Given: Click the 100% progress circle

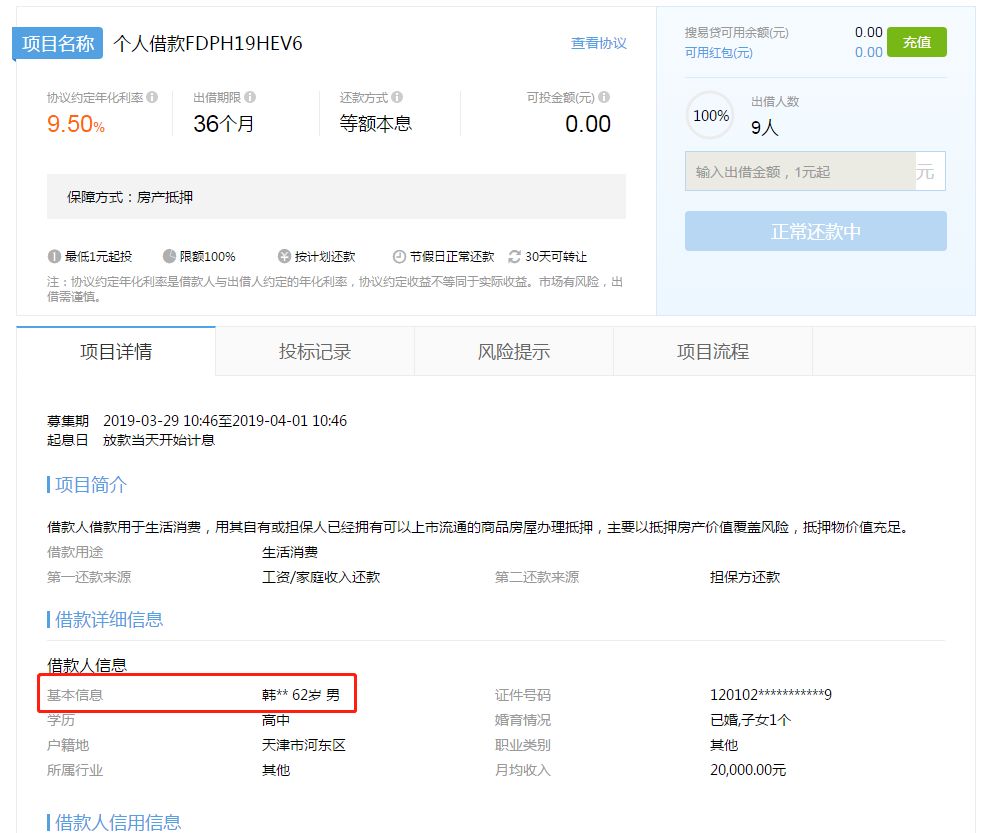Looking at the screenshot, I should click(711, 116).
